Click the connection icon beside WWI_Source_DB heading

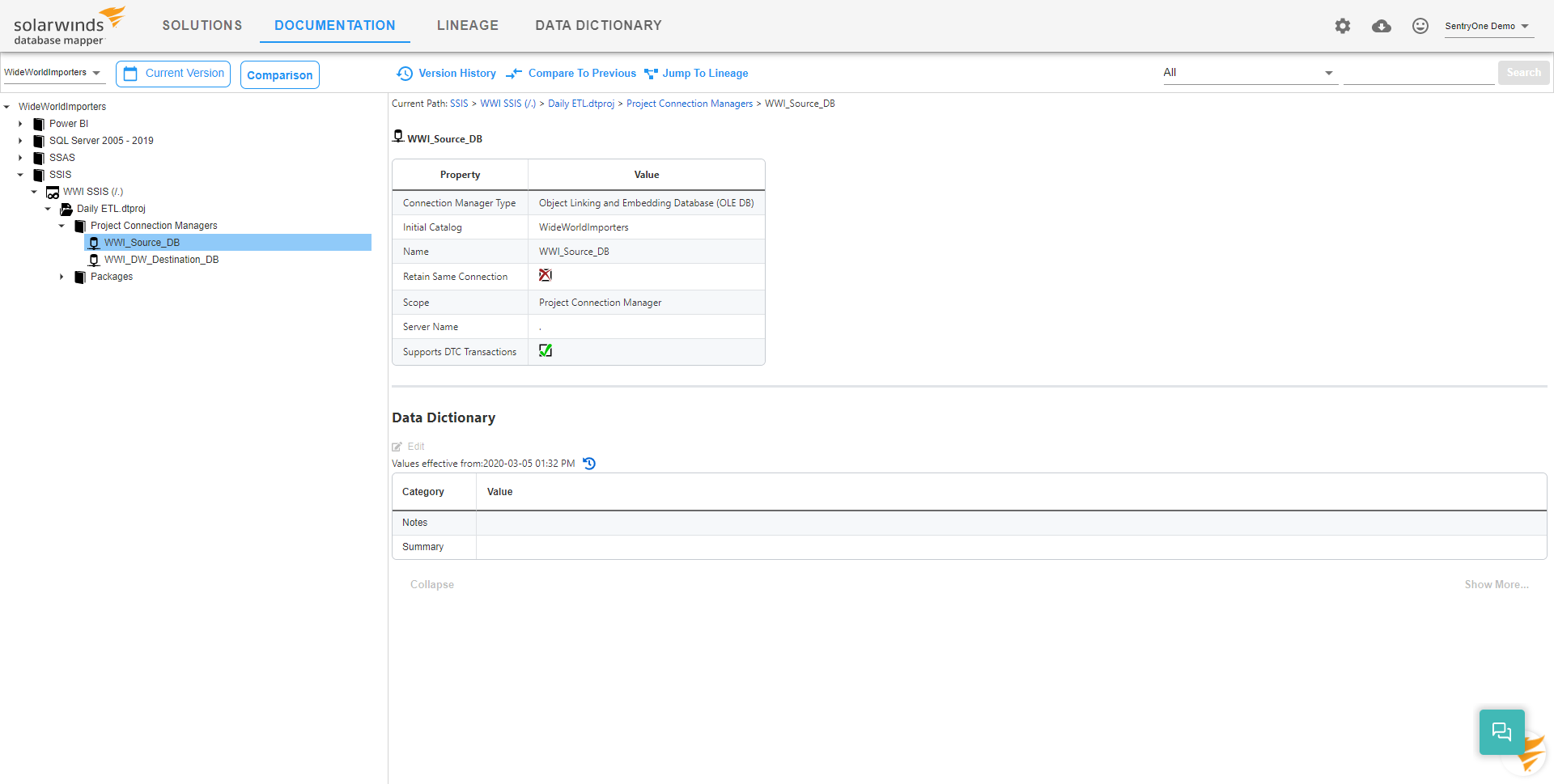[x=398, y=136]
